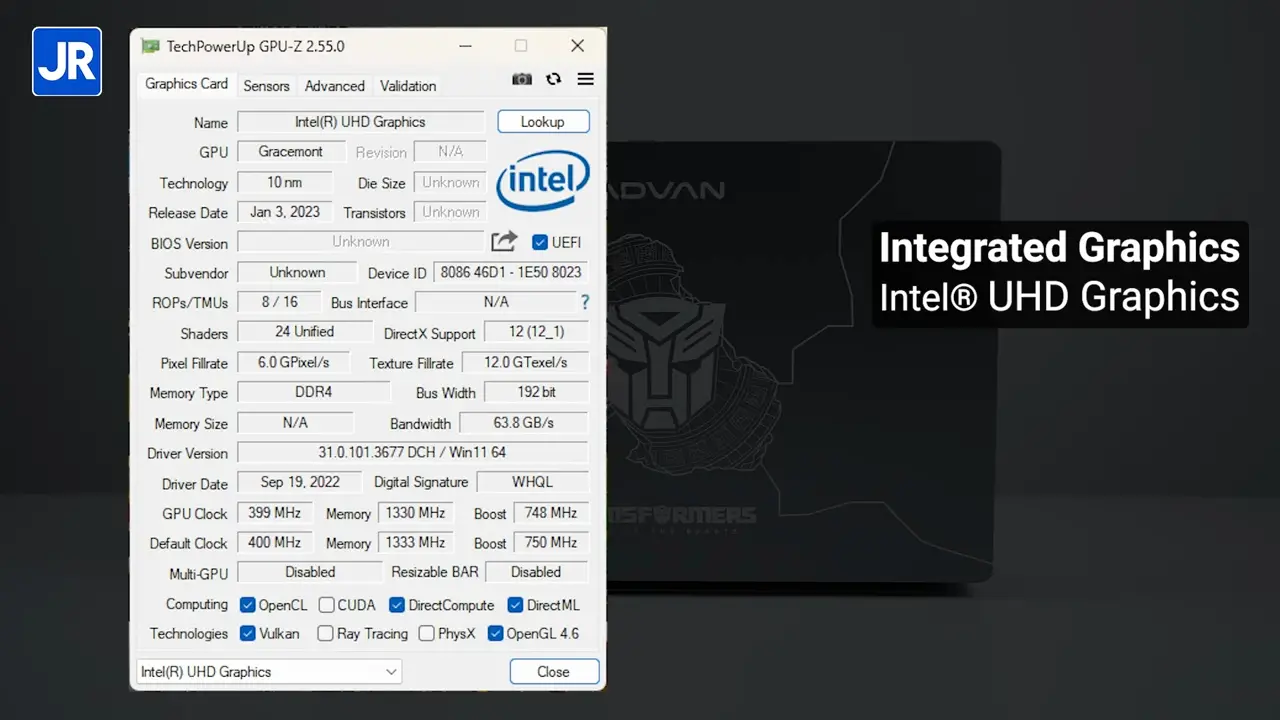Click the Boost 748 MHz value
This screenshot has height=720, width=1280.
coord(551,512)
